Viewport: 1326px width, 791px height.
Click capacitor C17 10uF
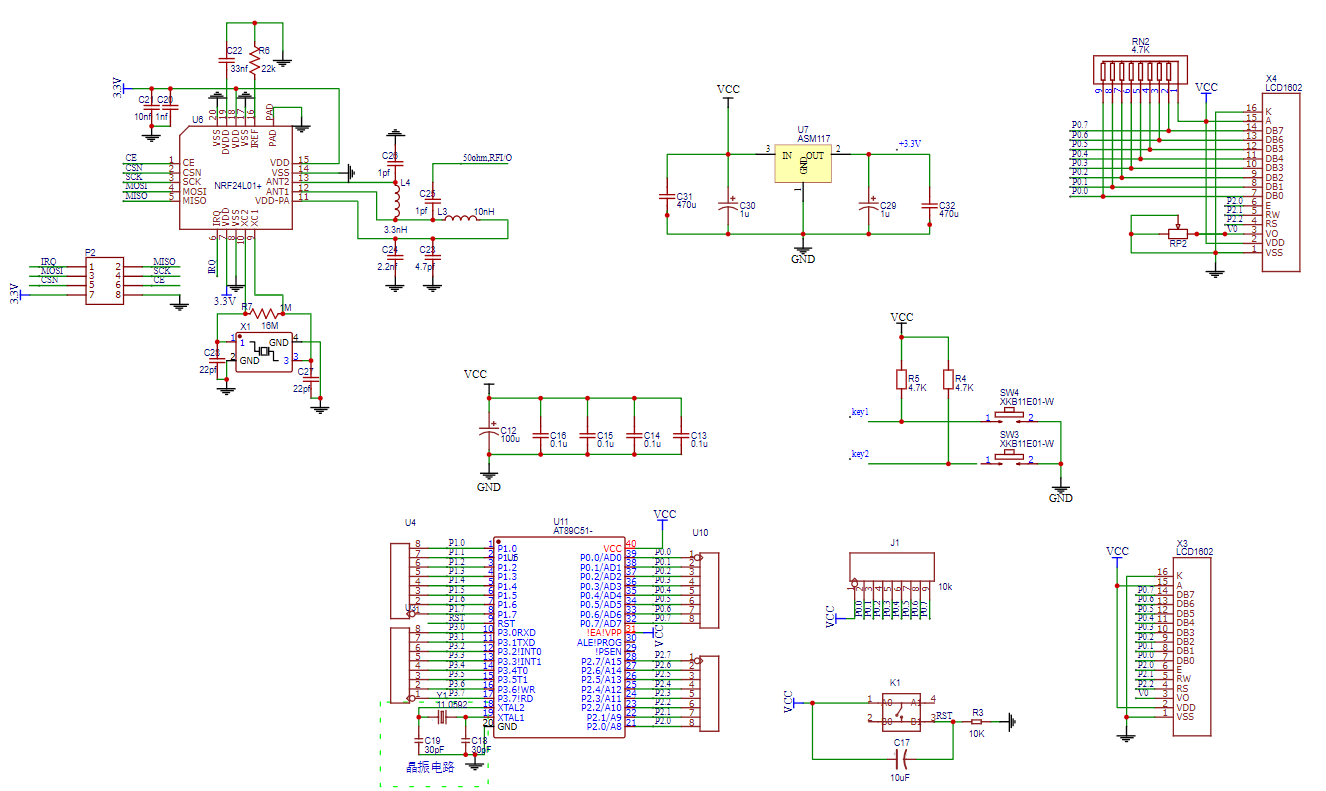(x=901, y=758)
